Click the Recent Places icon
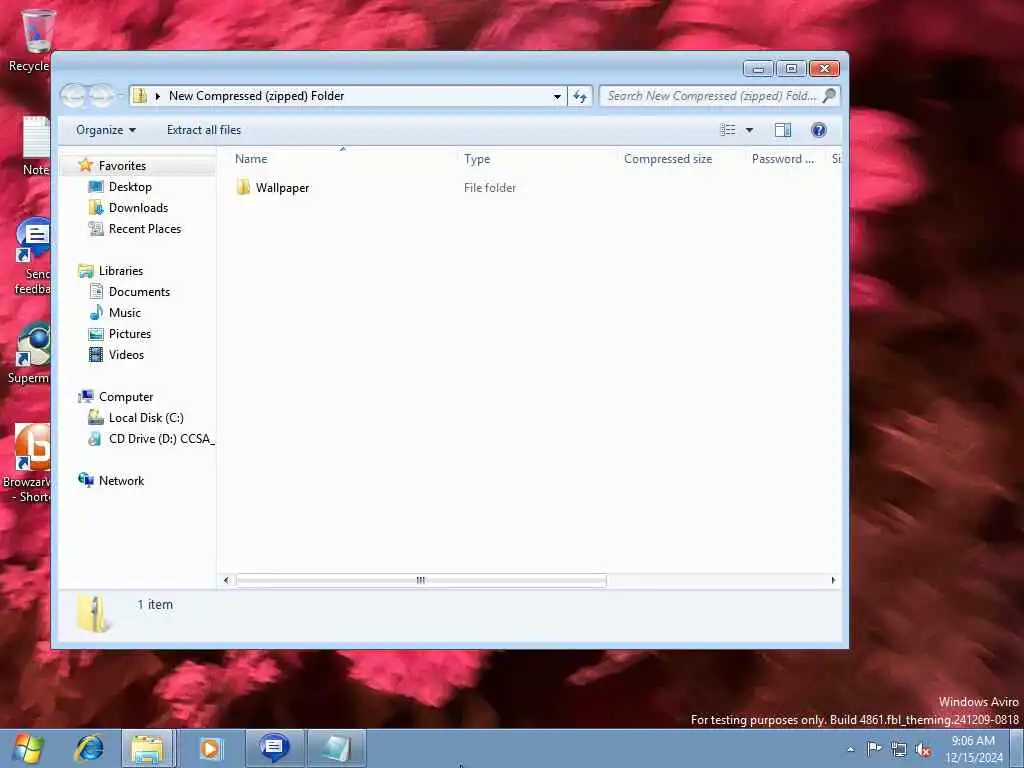Screen dimensions: 1024x768 (x=96, y=229)
